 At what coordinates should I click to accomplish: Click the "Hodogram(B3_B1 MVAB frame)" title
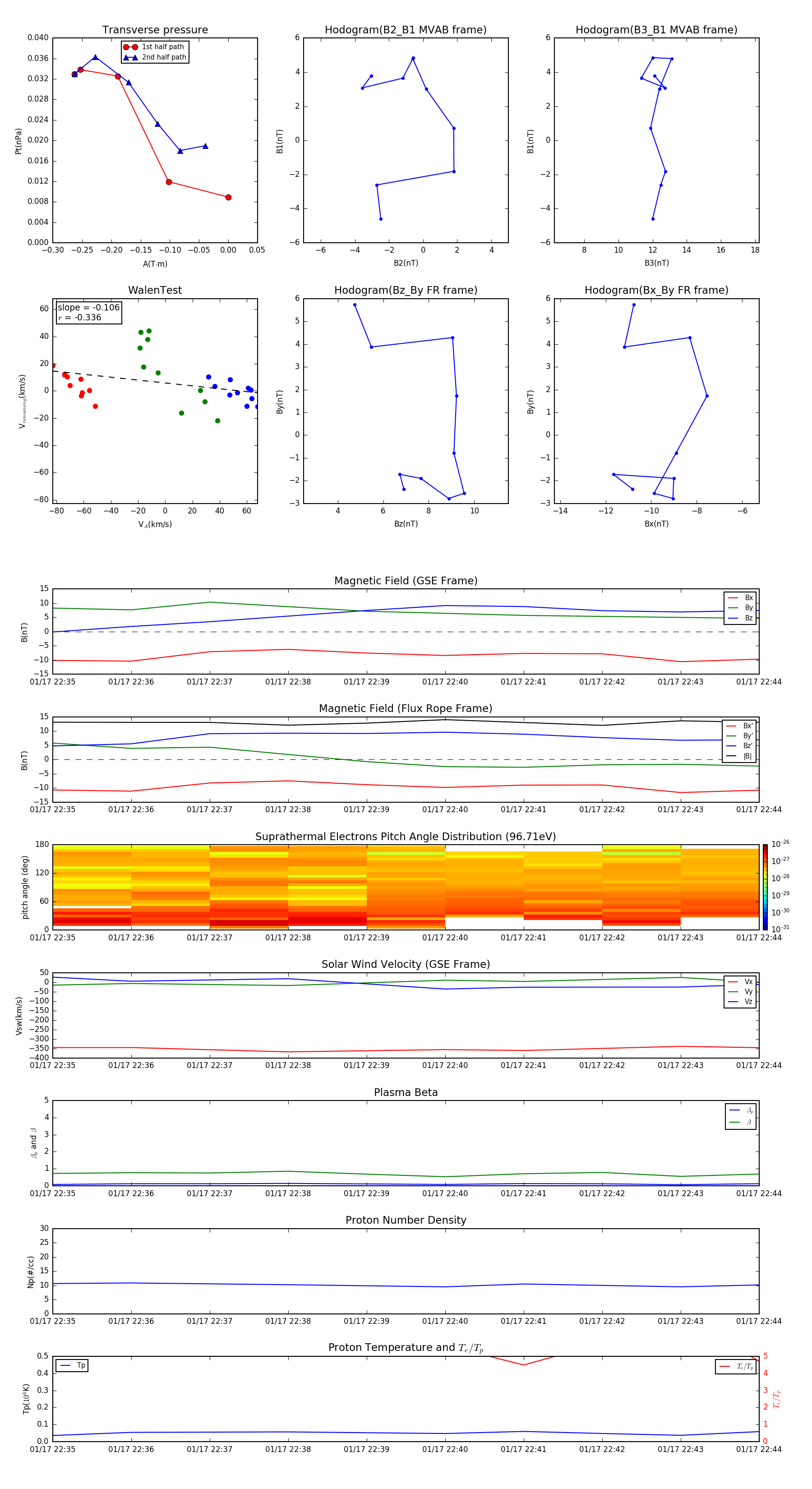coord(656,30)
